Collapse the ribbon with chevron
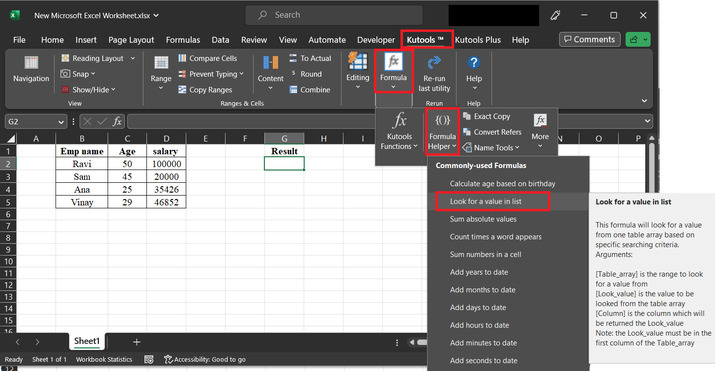Image resolution: width=715 pixels, height=371 pixels. click(x=644, y=101)
